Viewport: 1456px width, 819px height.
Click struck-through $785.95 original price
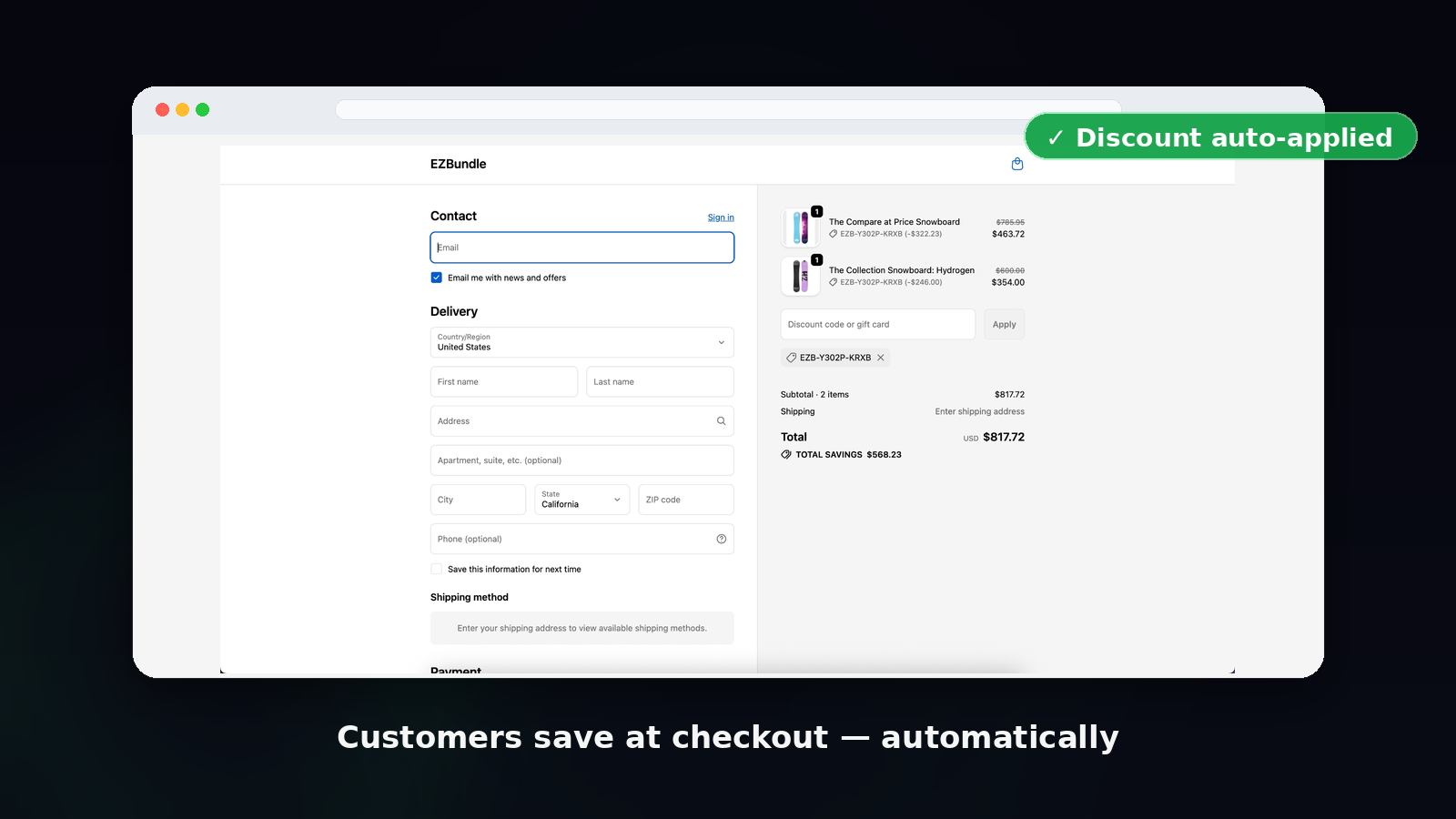(x=1010, y=222)
